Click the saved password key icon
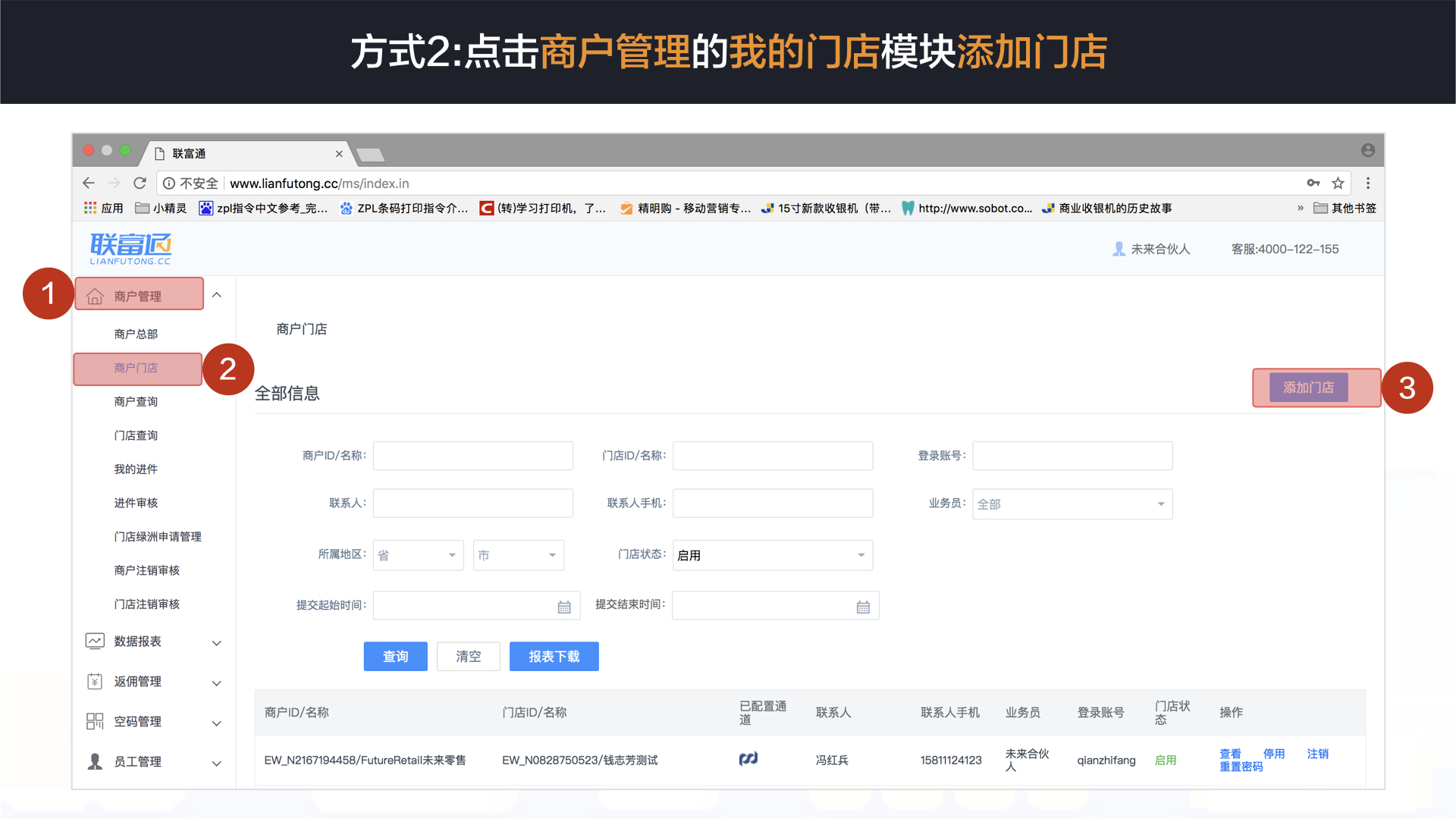 [x=1313, y=183]
